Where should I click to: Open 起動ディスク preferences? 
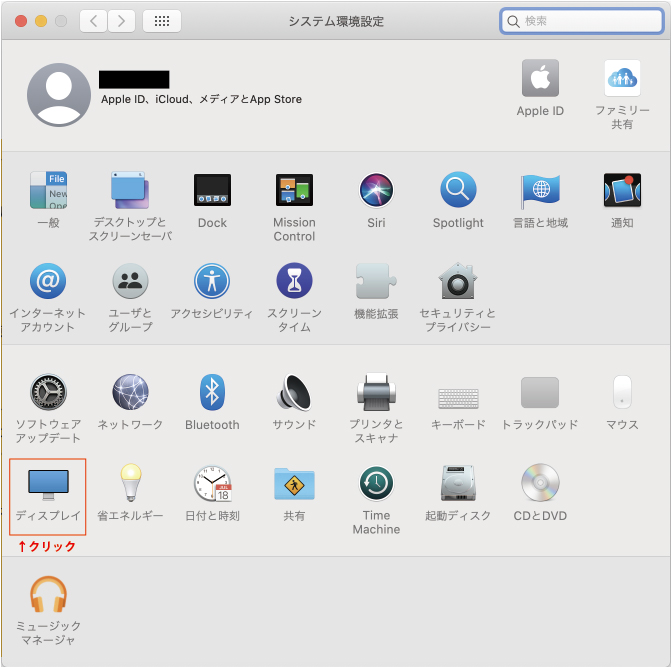[458, 483]
